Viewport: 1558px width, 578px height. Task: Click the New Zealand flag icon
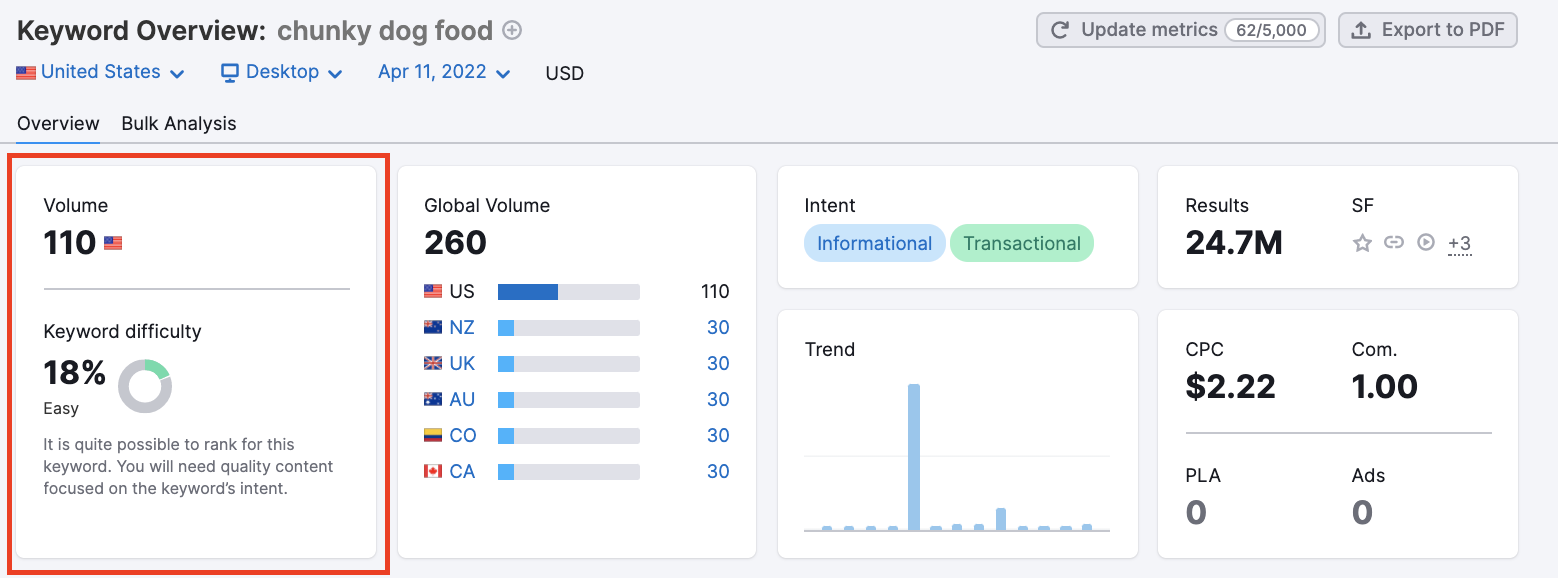[433, 328]
